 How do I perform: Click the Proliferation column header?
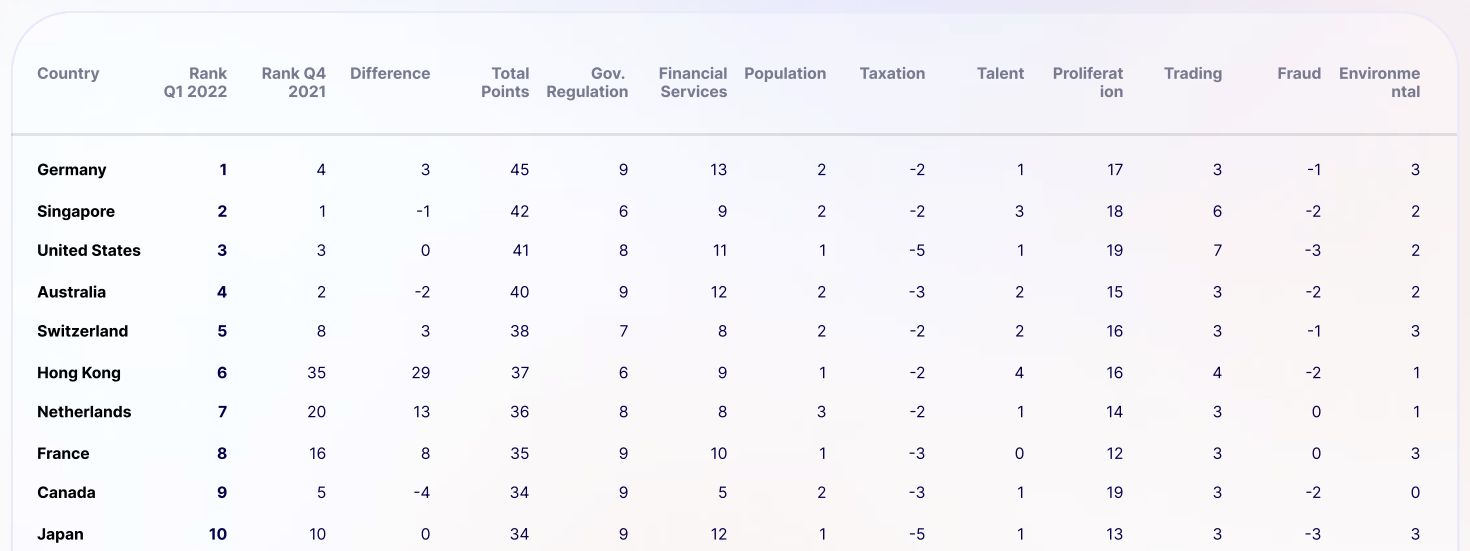pos(1088,82)
